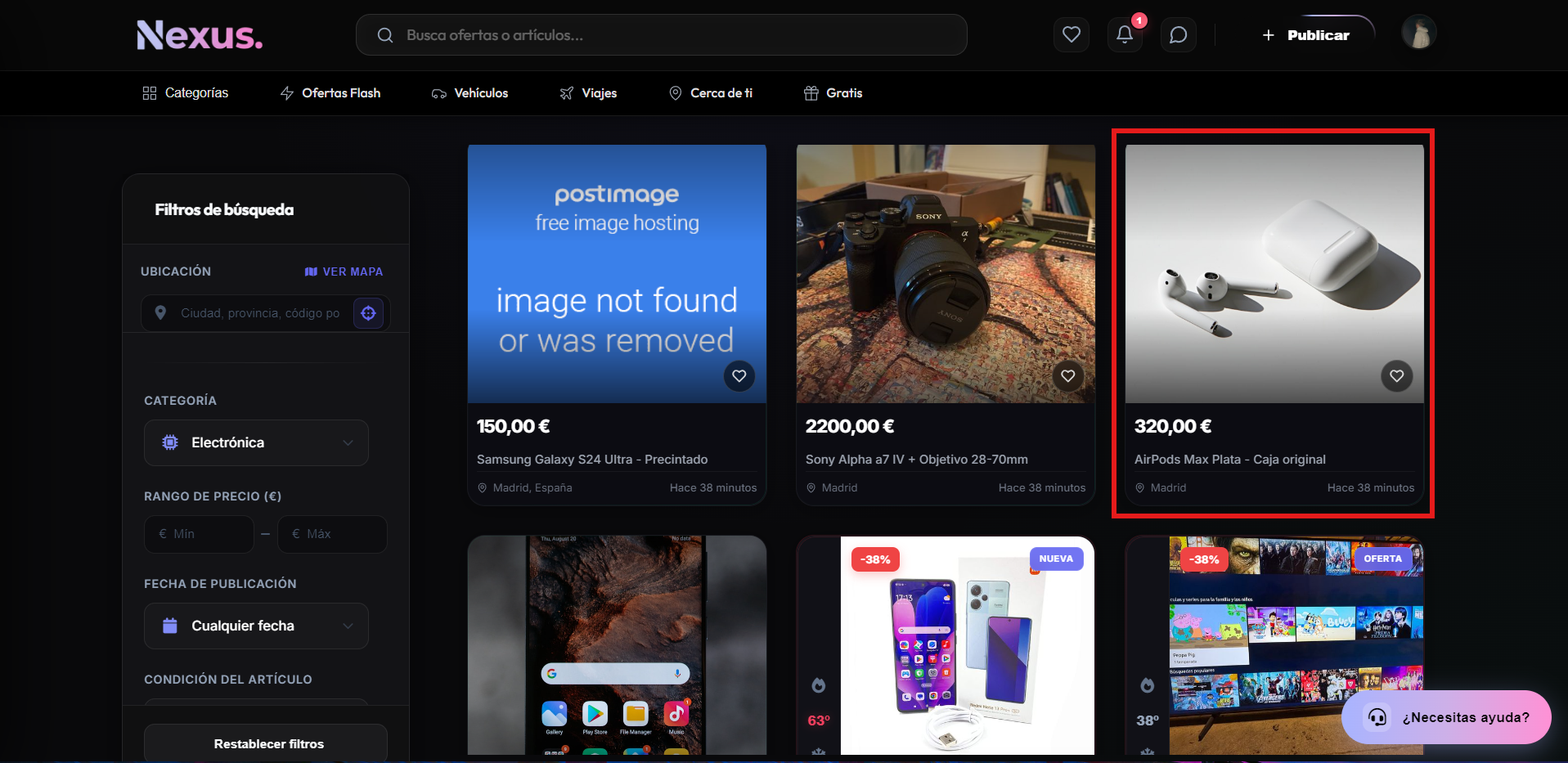Open the phone home screen listing photo
Image resolution: width=1568 pixels, height=763 pixels.
(x=617, y=645)
